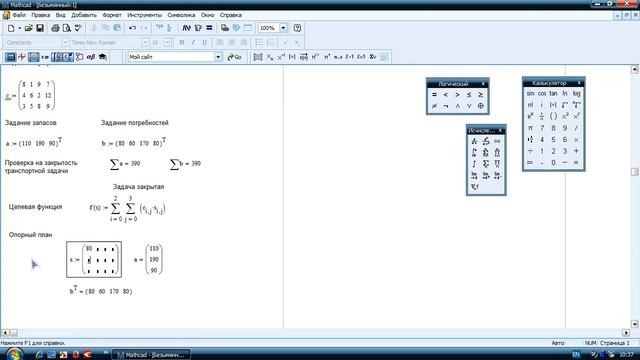The image size is (640, 360).
Task: Print the worksheet using the printer icon
Action: (55, 28)
